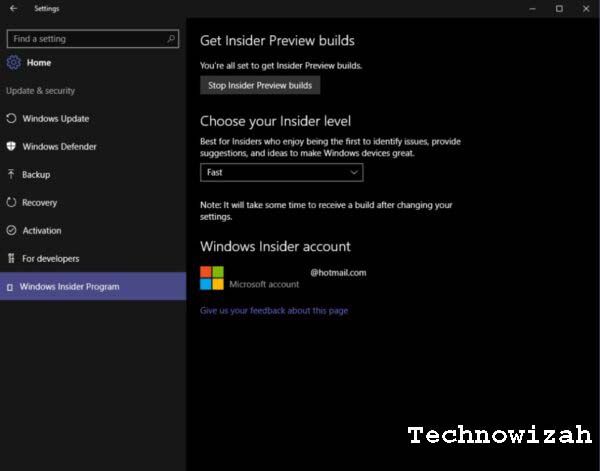Screen dimensions: 600x471
Task: Click the Backup upload arrow icon
Action: 11,174
